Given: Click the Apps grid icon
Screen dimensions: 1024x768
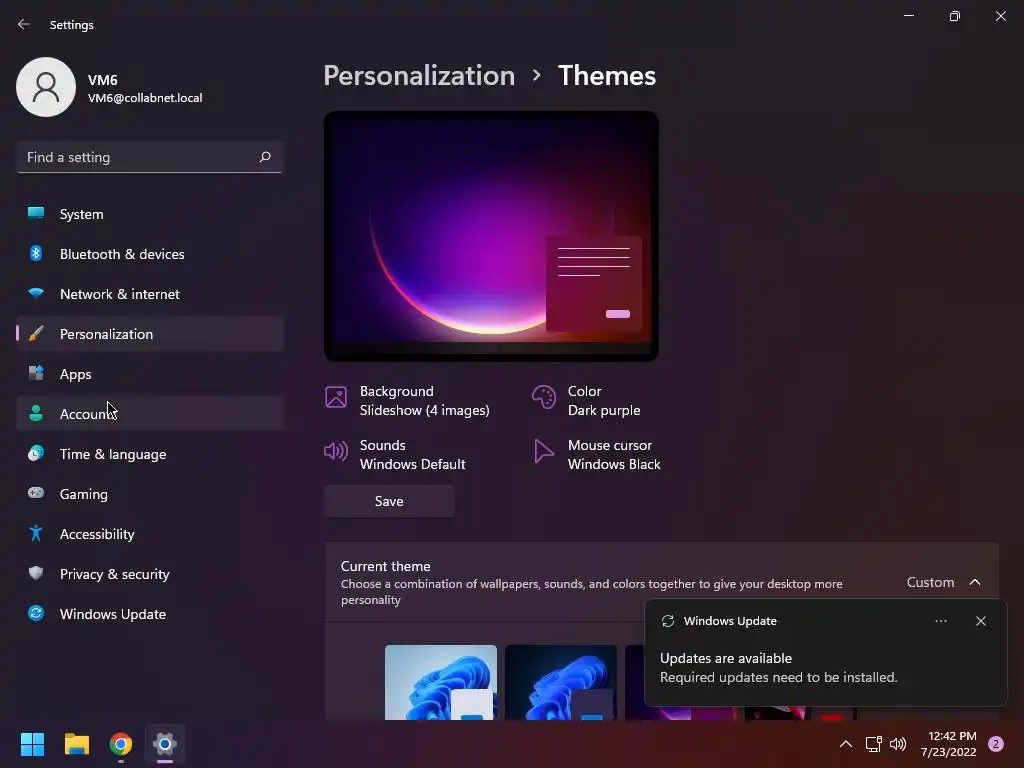Looking at the screenshot, I should (36, 373).
